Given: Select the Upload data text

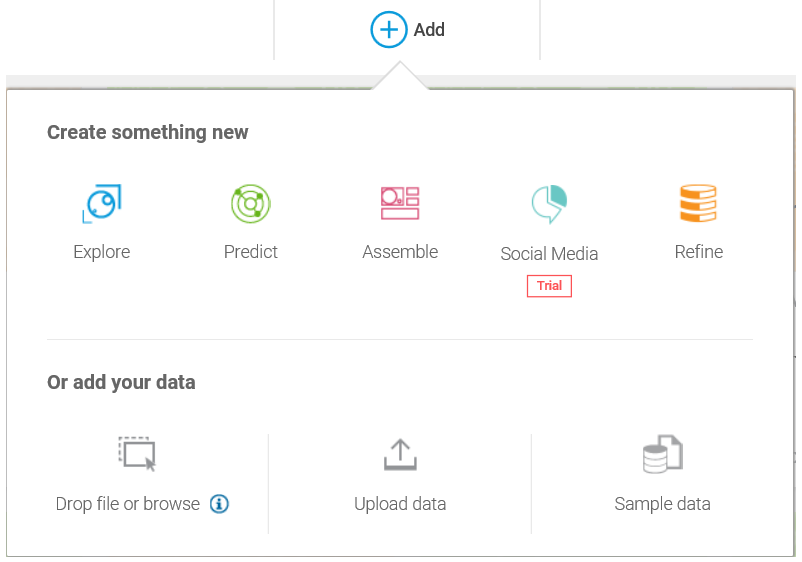Looking at the screenshot, I should click(x=400, y=504).
